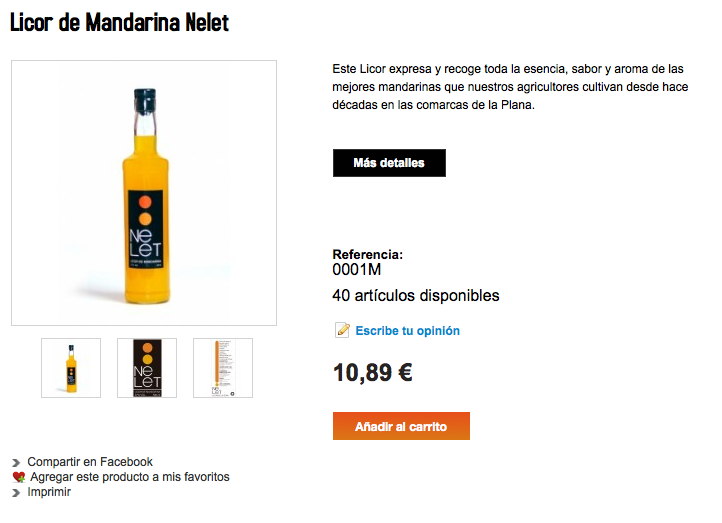
Task: Add product with Añadir al carrito
Action: [x=401, y=426]
